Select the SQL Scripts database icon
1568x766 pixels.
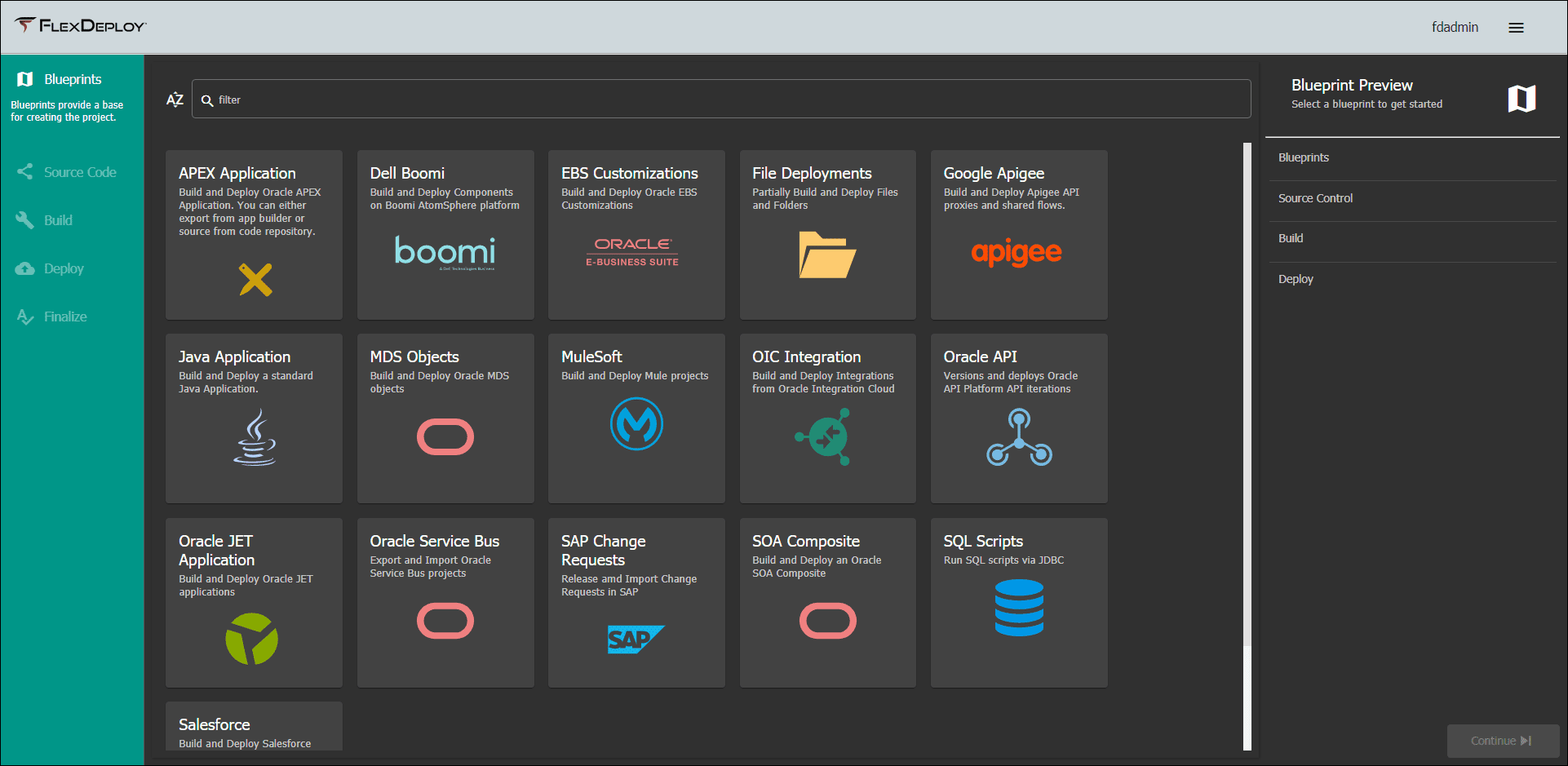coord(1019,608)
